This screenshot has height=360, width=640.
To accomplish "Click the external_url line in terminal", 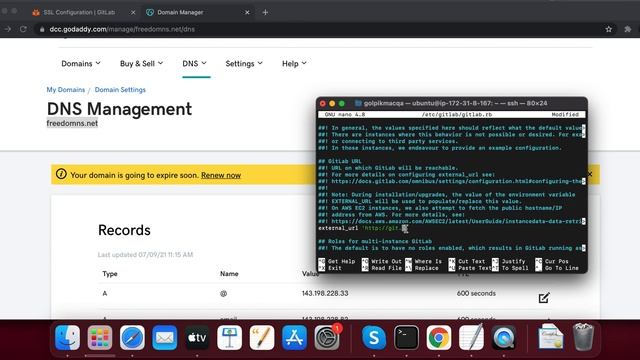I will click(x=363, y=228).
